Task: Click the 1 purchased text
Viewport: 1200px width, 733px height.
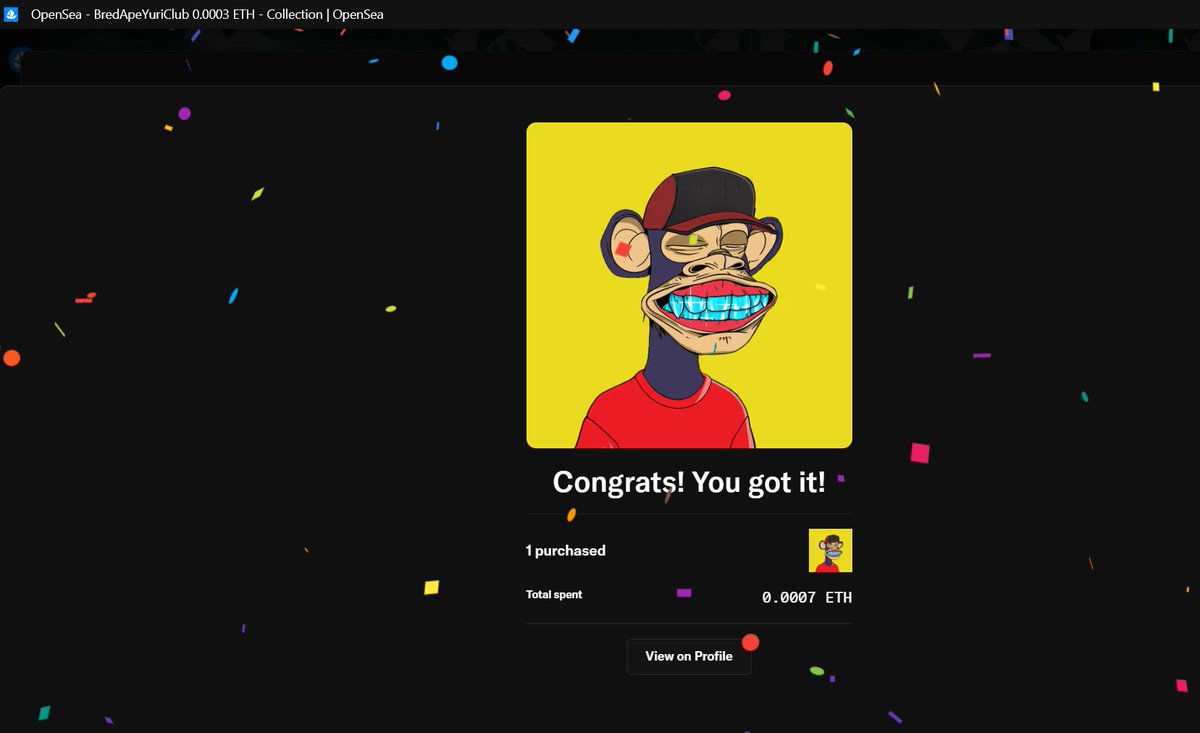Action: [x=565, y=550]
